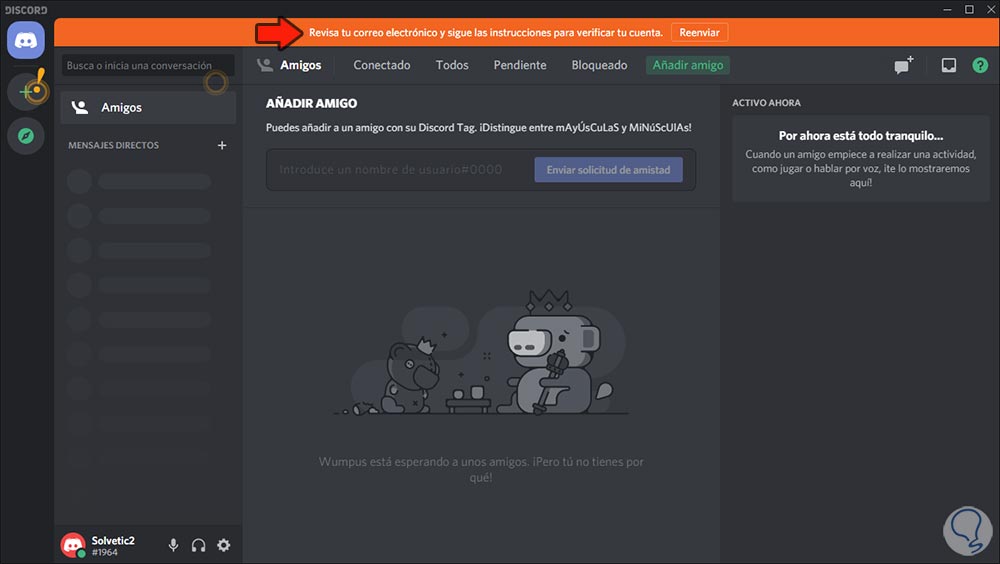Click the plus next to Mensajes Directos
Viewport: 1000px width, 564px height.
(x=222, y=145)
